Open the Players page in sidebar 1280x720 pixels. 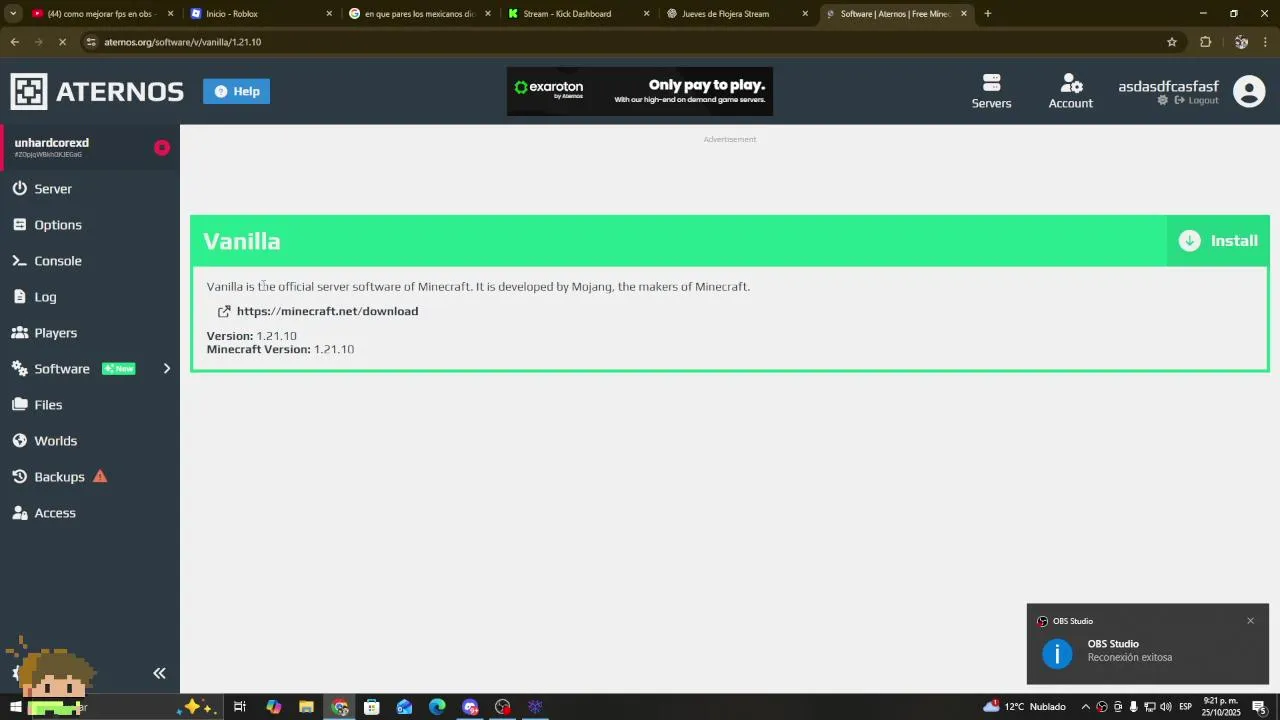(x=55, y=333)
